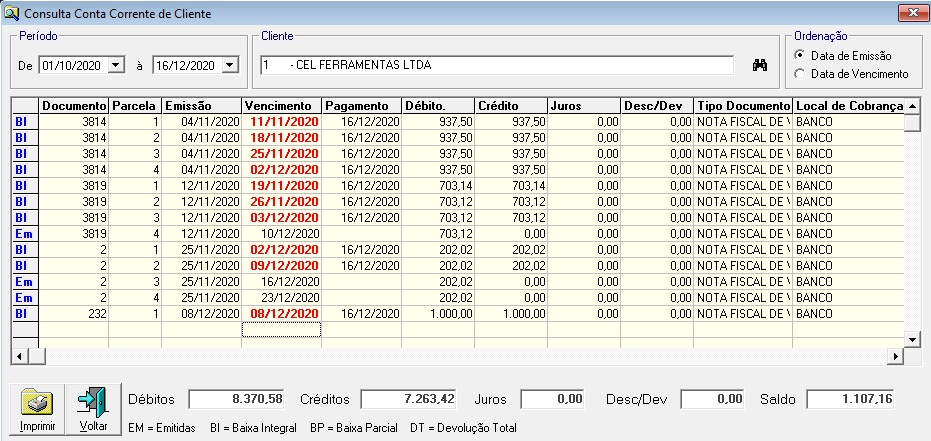Click the Vencimento column header
The height and width of the screenshot is (441, 931).
tap(281, 105)
